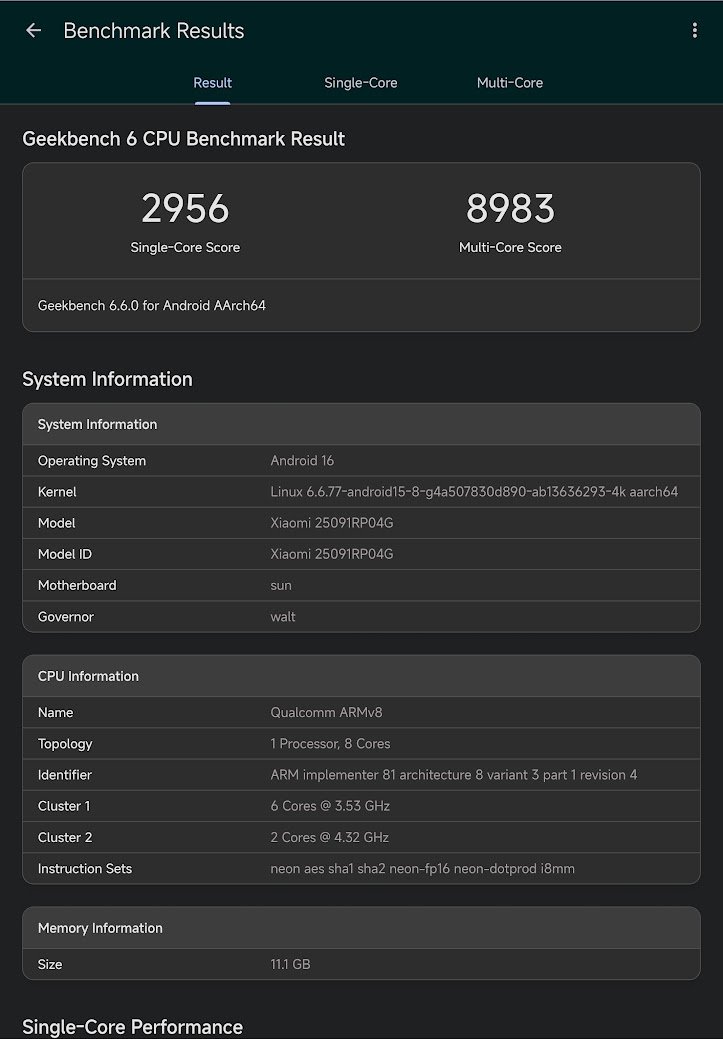Select Cluster 2 value 2 Cores @ 4.32 GHz

[x=329, y=837]
